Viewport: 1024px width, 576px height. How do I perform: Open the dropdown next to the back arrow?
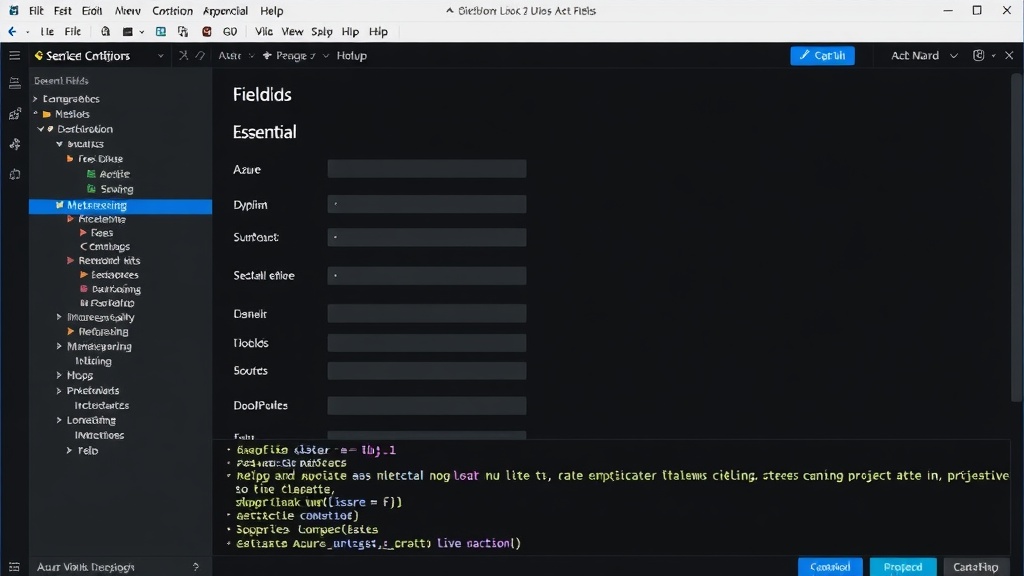(27, 32)
